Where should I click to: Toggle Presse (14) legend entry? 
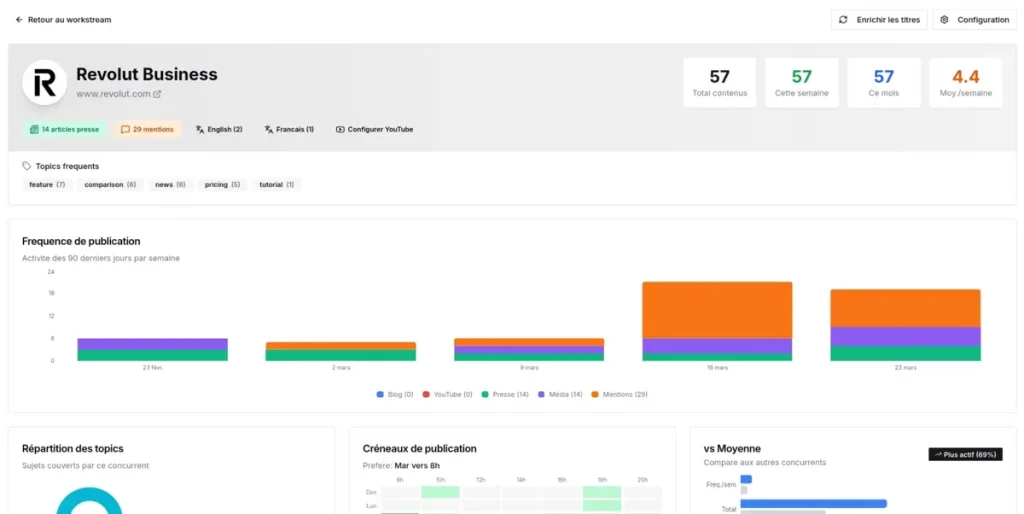pyautogui.click(x=505, y=394)
